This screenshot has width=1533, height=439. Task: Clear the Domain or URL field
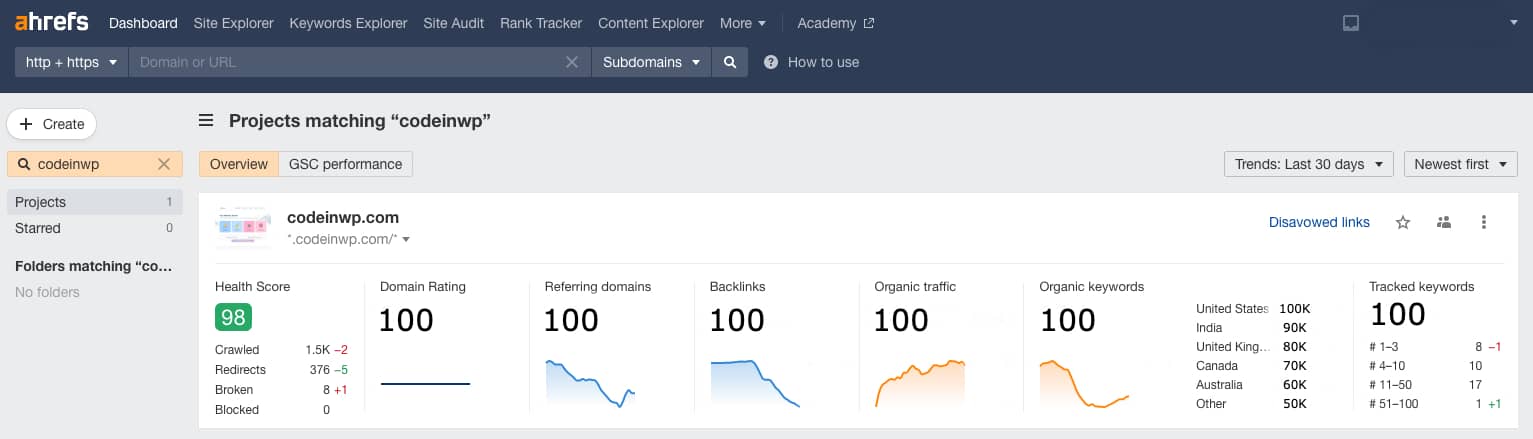[x=572, y=62]
